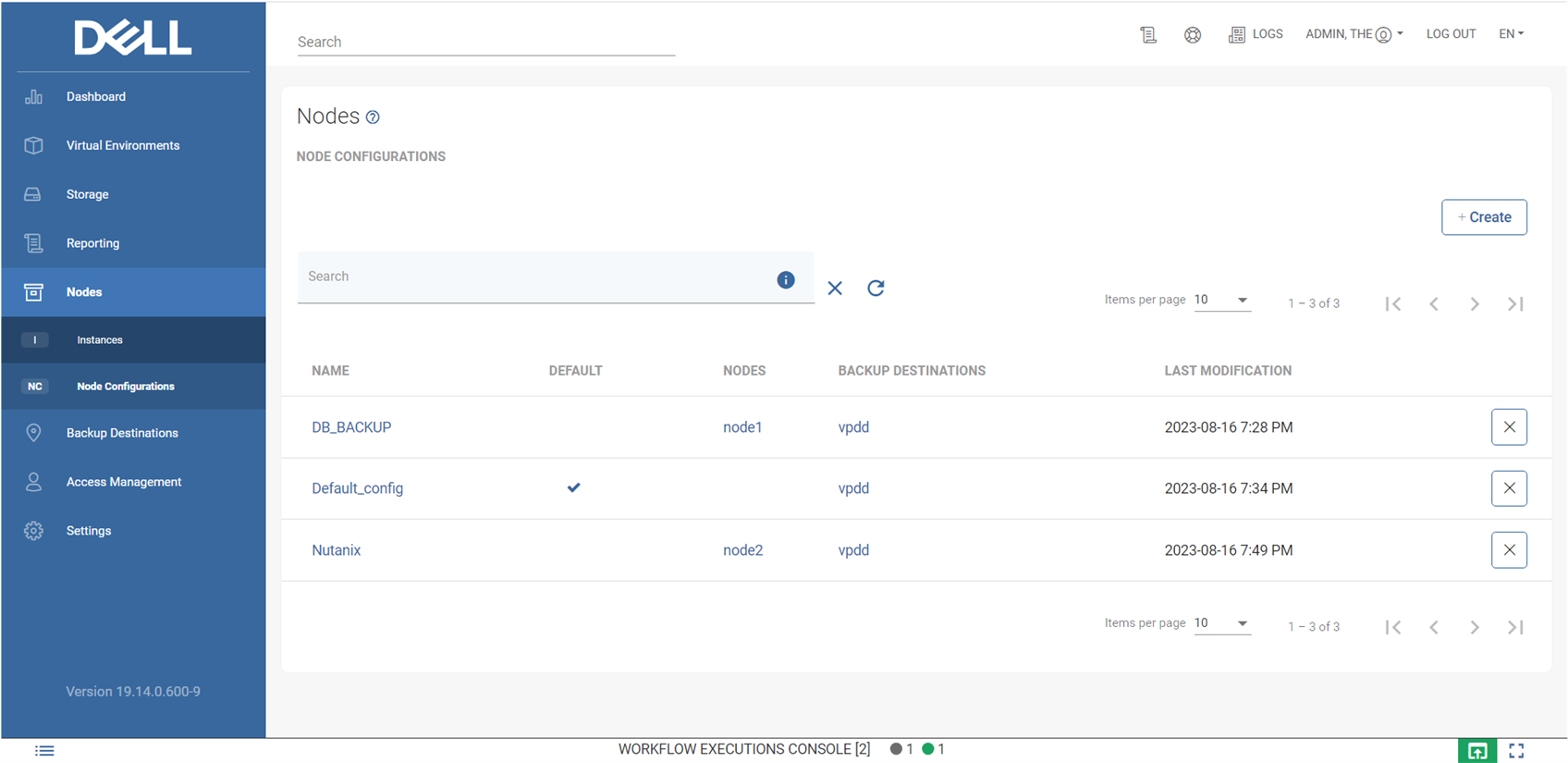Click the refresh icon beside search

pos(876,288)
